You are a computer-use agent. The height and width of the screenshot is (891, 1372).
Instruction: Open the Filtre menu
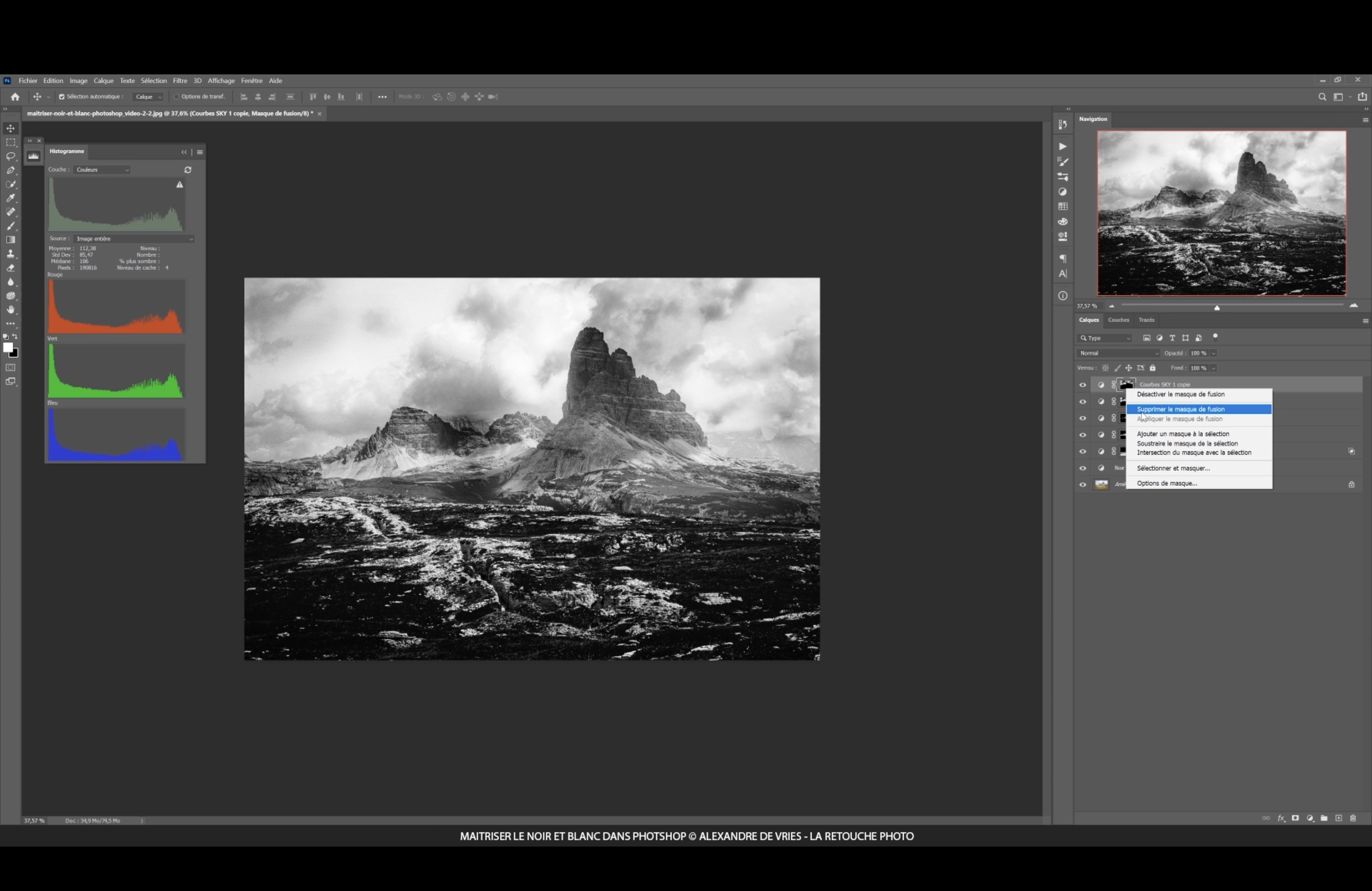[x=180, y=81]
